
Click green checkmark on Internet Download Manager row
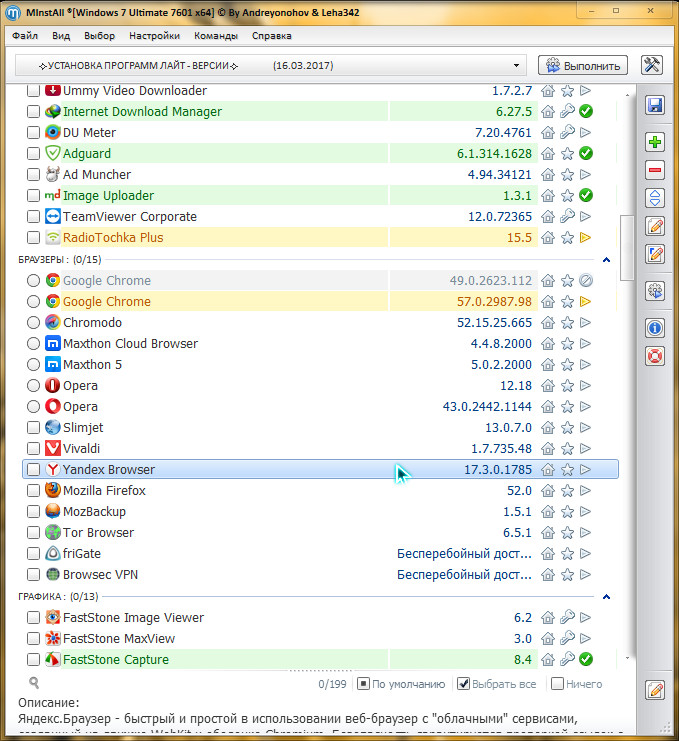pyautogui.click(x=586, y=112)
